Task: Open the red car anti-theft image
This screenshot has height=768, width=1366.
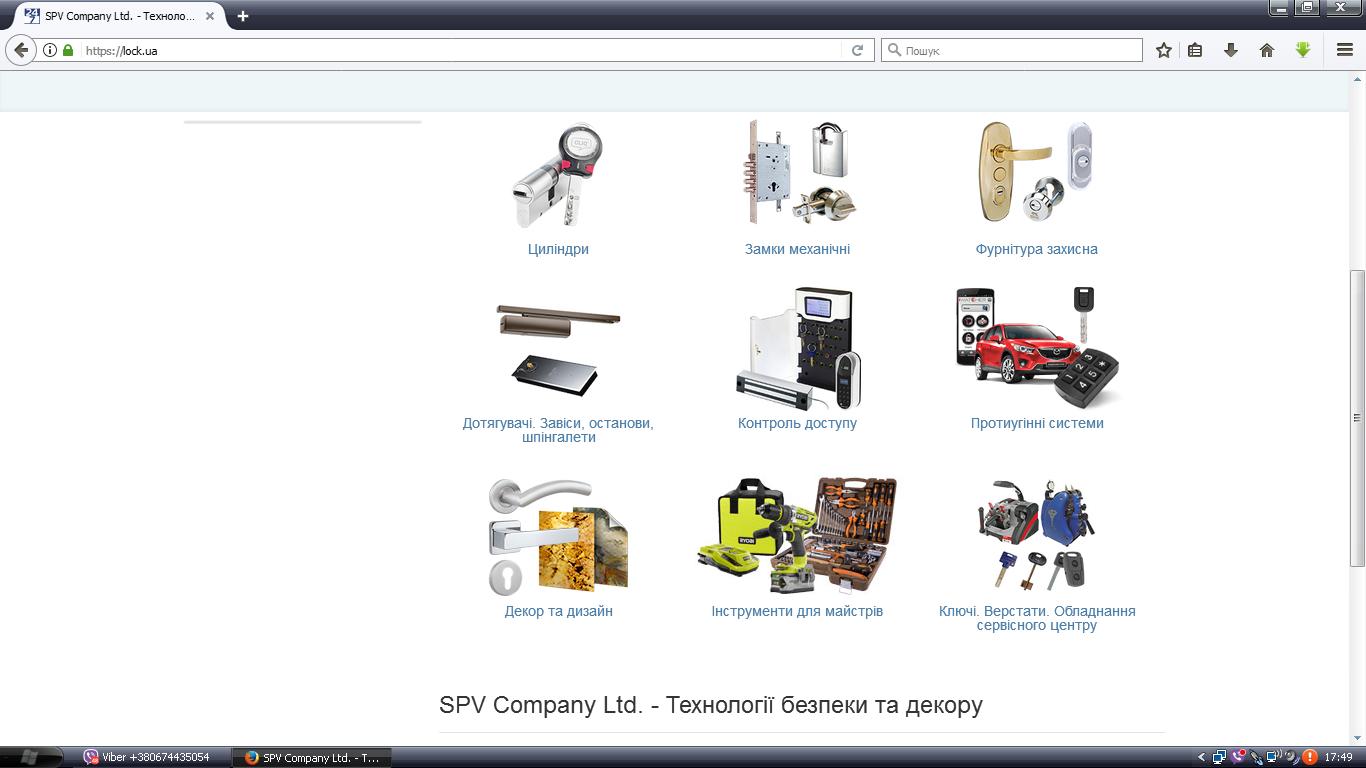Action: [1037, 347]
